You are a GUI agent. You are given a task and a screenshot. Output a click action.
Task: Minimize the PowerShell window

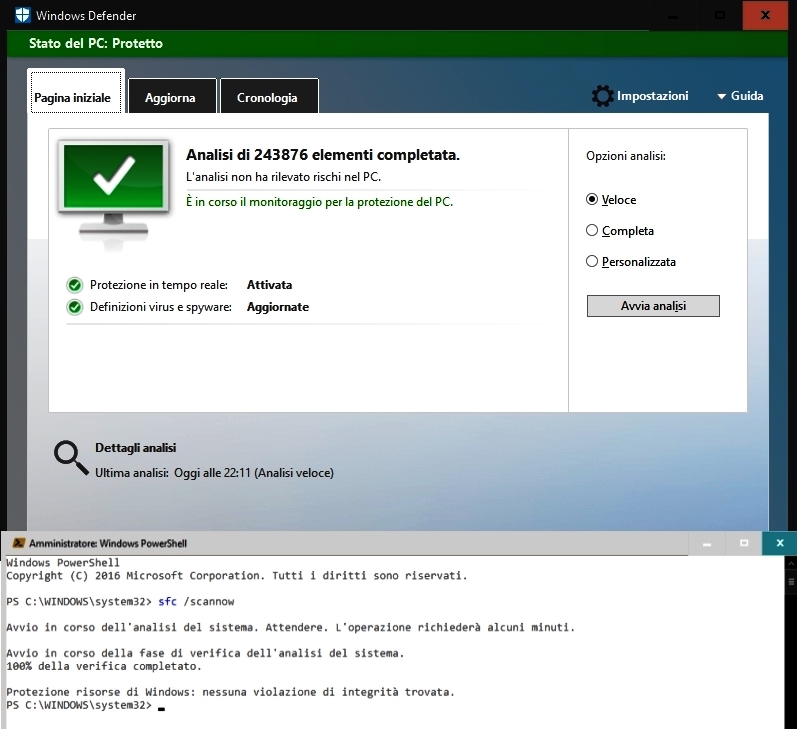[707, 543]
